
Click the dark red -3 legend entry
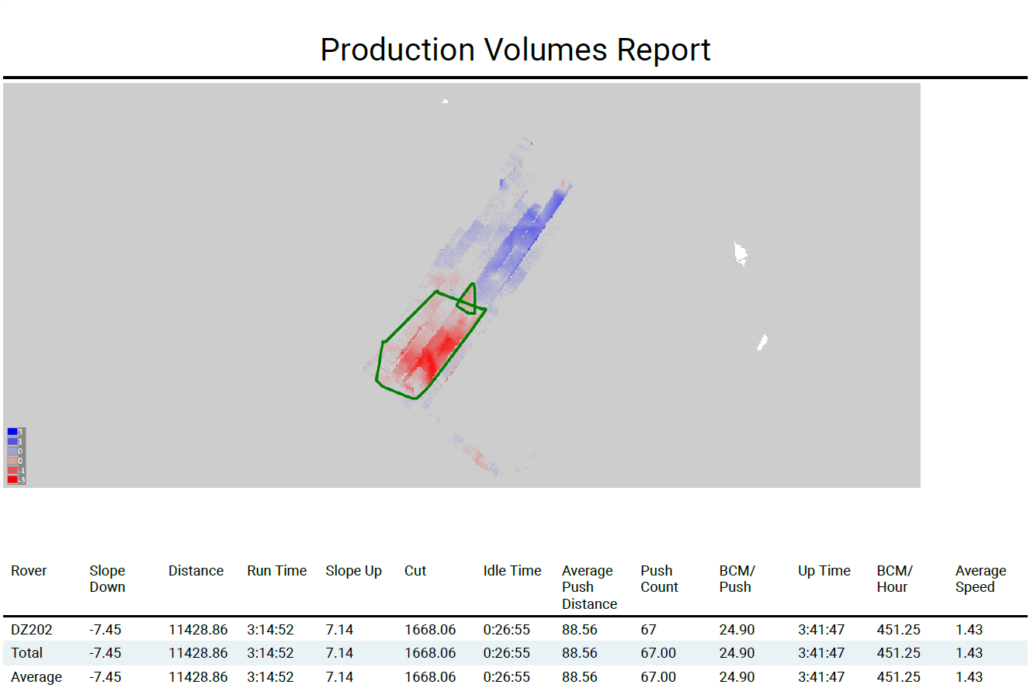point(11,479)
